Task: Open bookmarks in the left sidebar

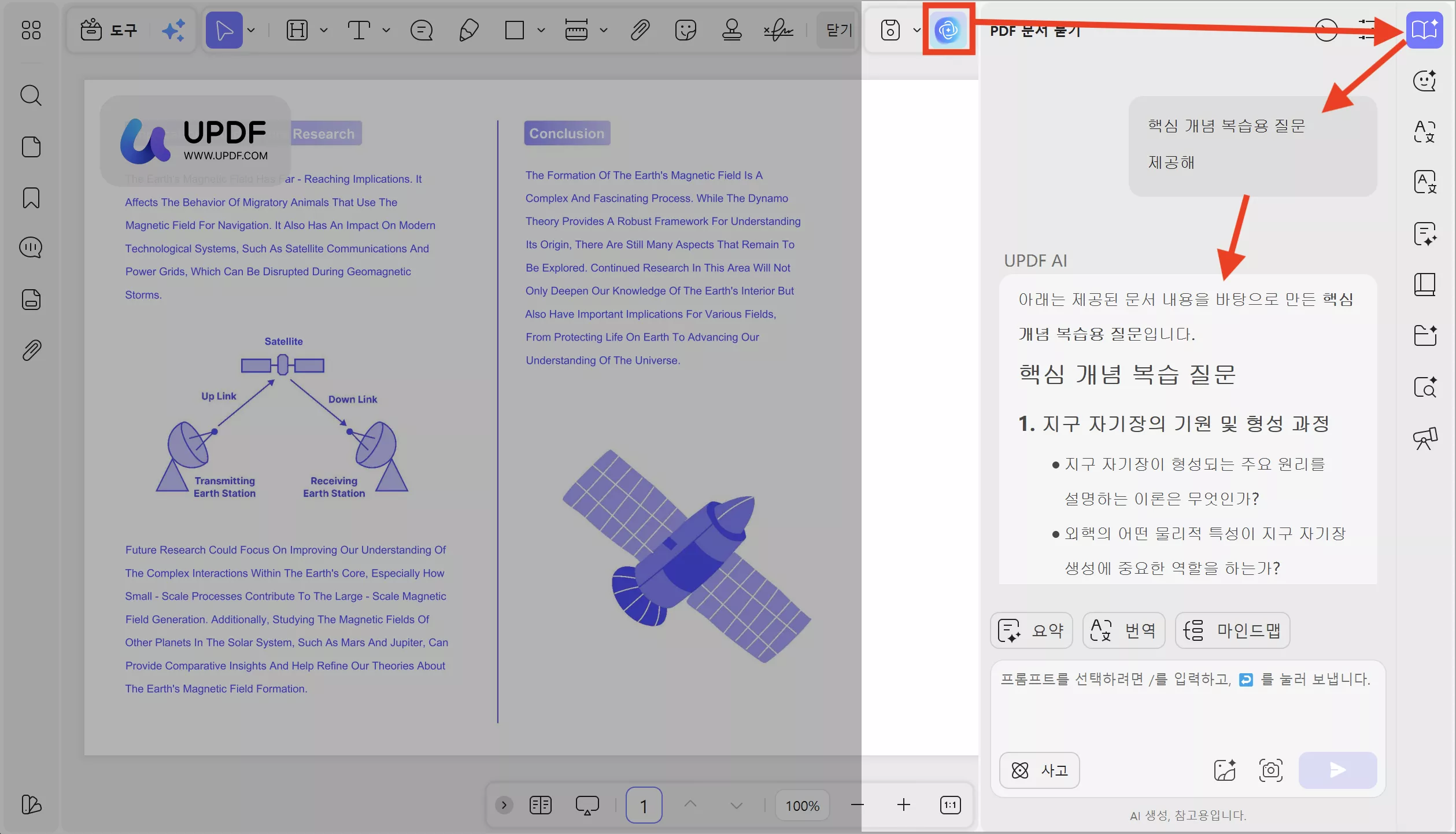Action: [x=31, y=198]
